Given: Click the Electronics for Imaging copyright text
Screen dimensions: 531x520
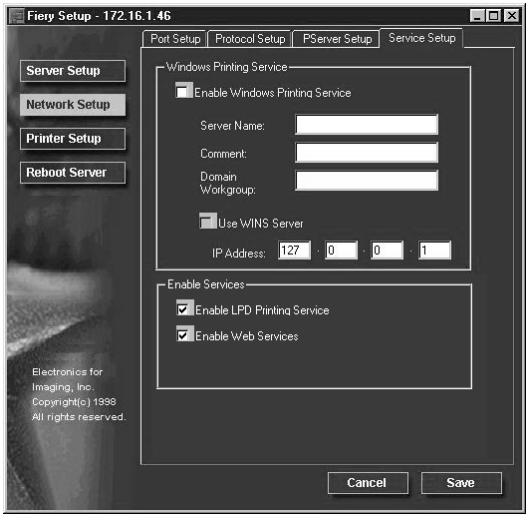Looking at the screenshot, I should (79, 394).
